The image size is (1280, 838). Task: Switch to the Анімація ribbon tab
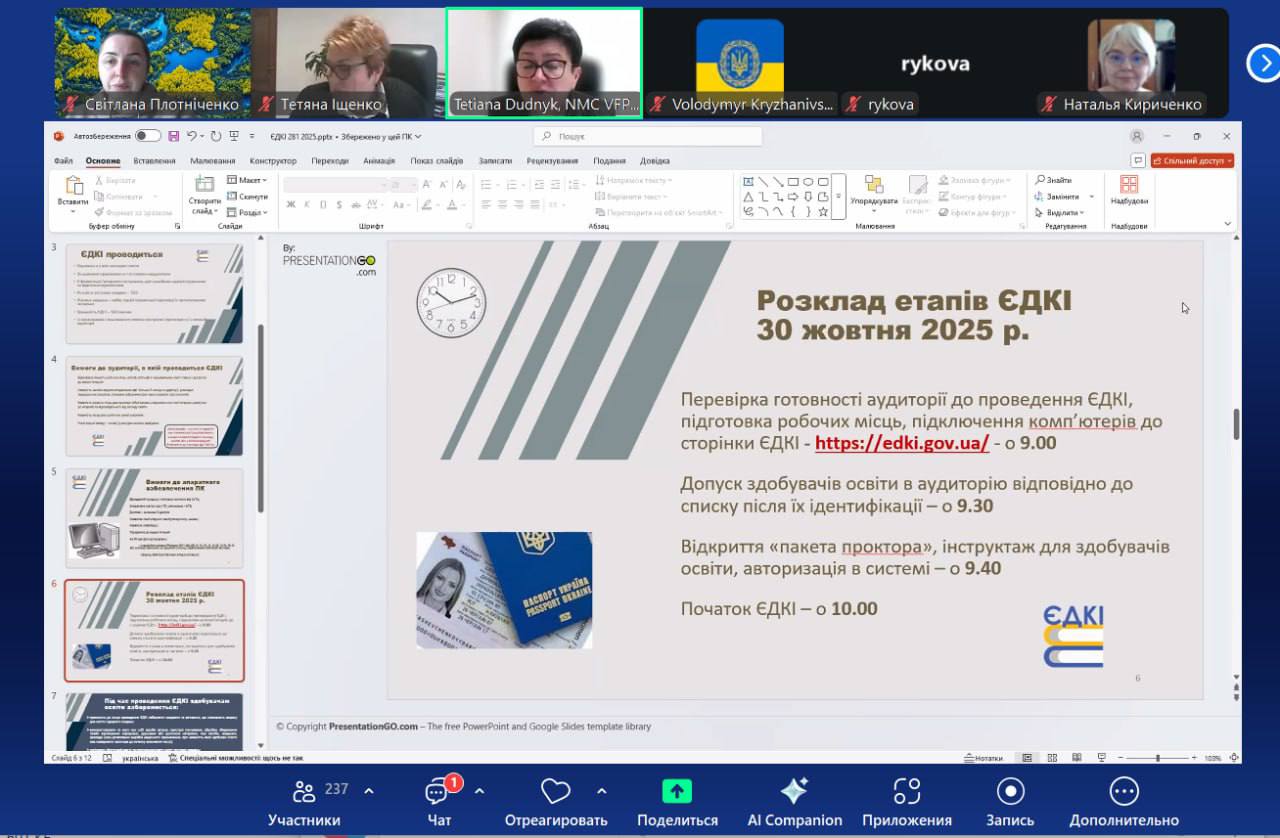(x=379, y=161)
